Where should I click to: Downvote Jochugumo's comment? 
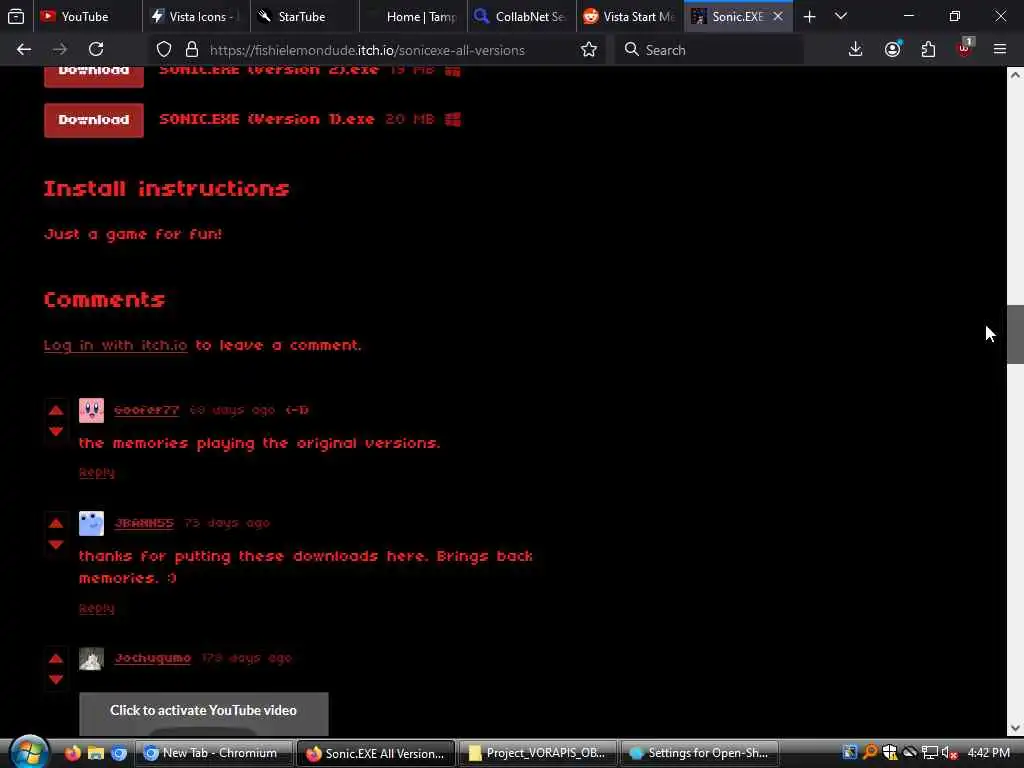[x=56, y=680]
